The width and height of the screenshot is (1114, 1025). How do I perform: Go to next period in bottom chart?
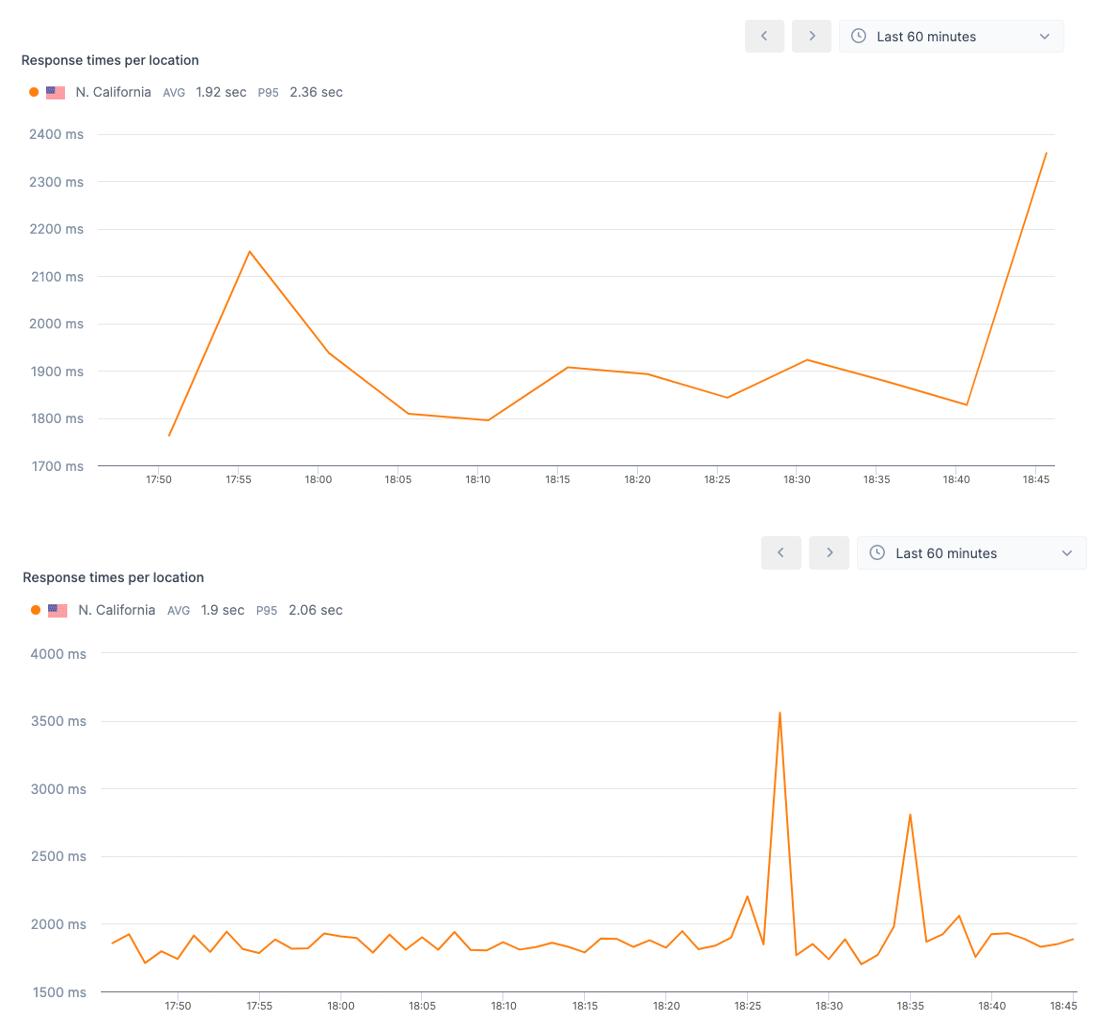pyautogui.click(x=829, y=553)
